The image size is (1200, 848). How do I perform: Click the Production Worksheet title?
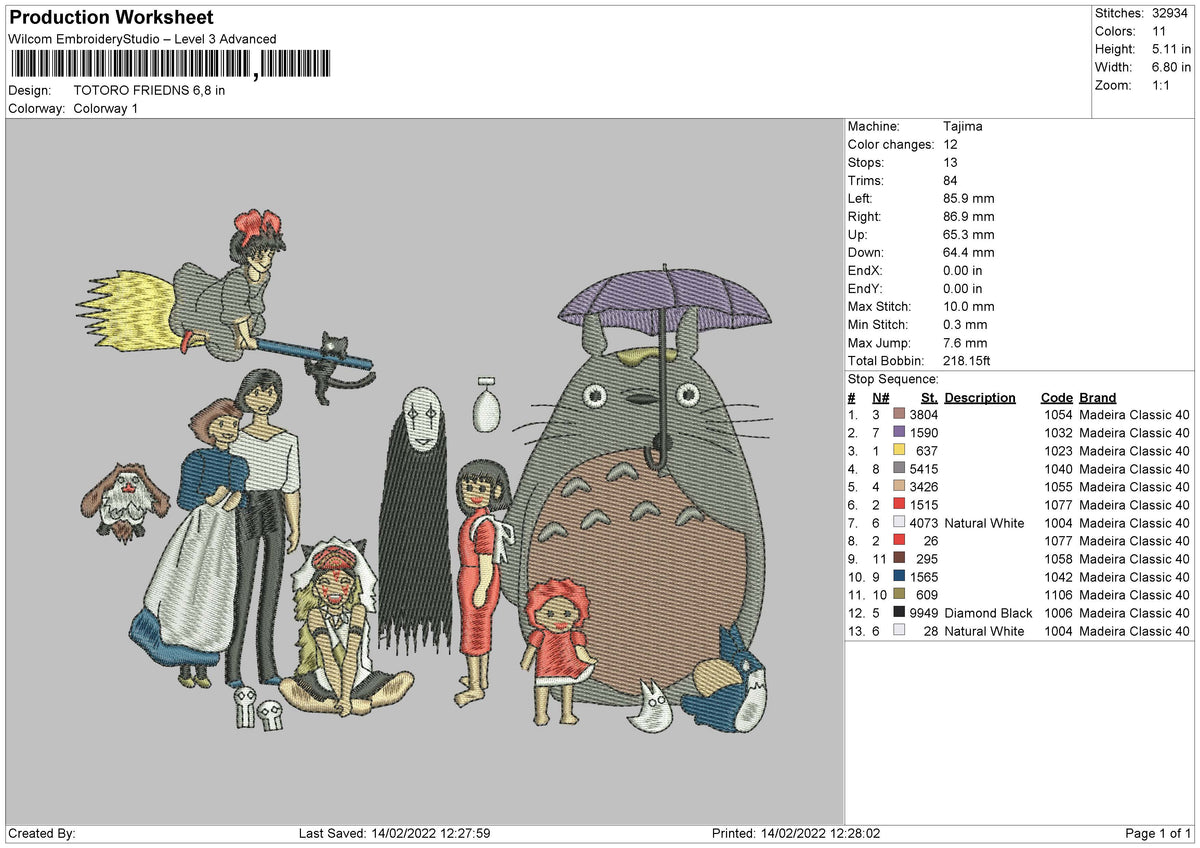[x=111, y=18]
